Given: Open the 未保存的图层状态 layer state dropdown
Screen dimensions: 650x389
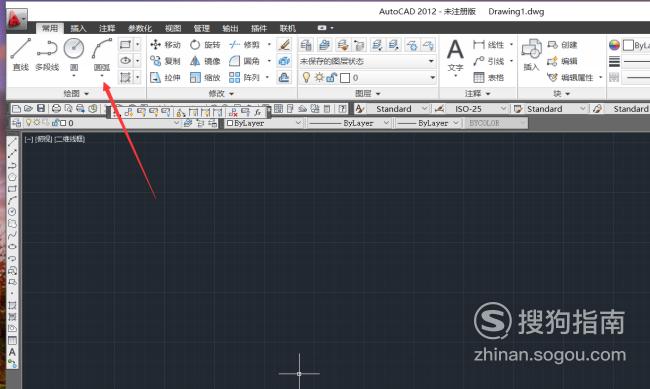Looking at the screenshot, I should point(431,61).
